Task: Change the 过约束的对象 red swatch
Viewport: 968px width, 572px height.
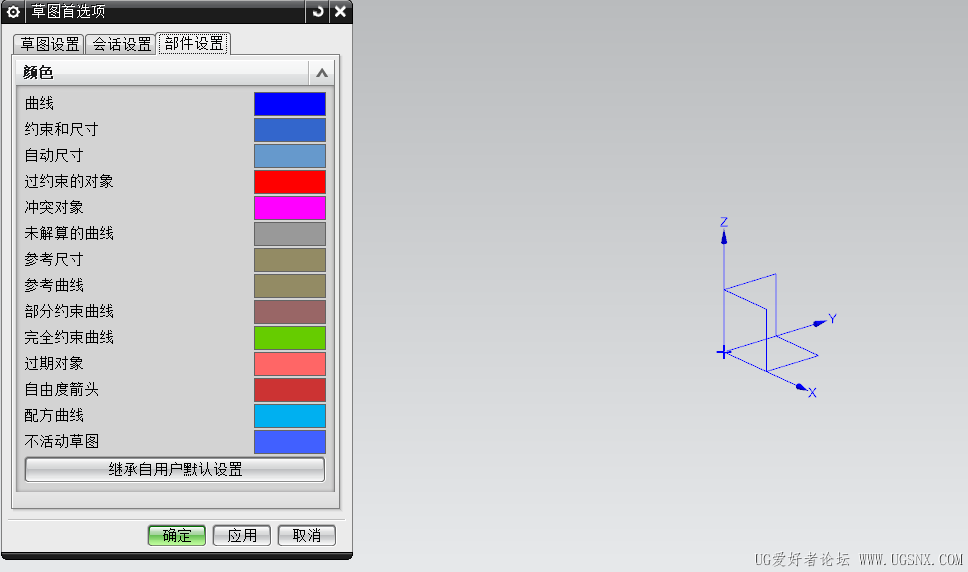Action: coord(290,181)
